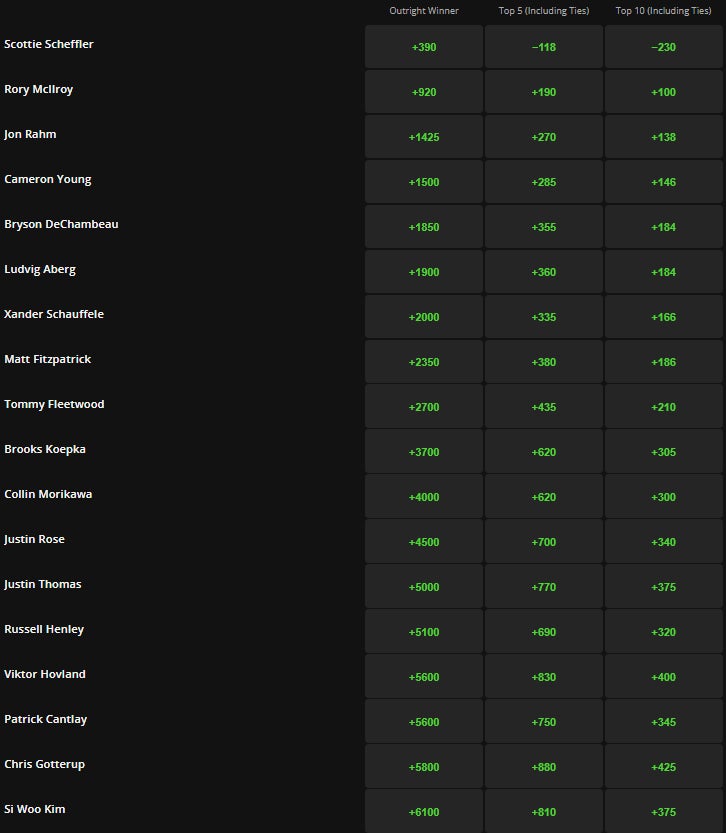Pick Viktor Hovland Top 5 +830
This screenshot has height=833, width=726.
[x=544, y=677]
